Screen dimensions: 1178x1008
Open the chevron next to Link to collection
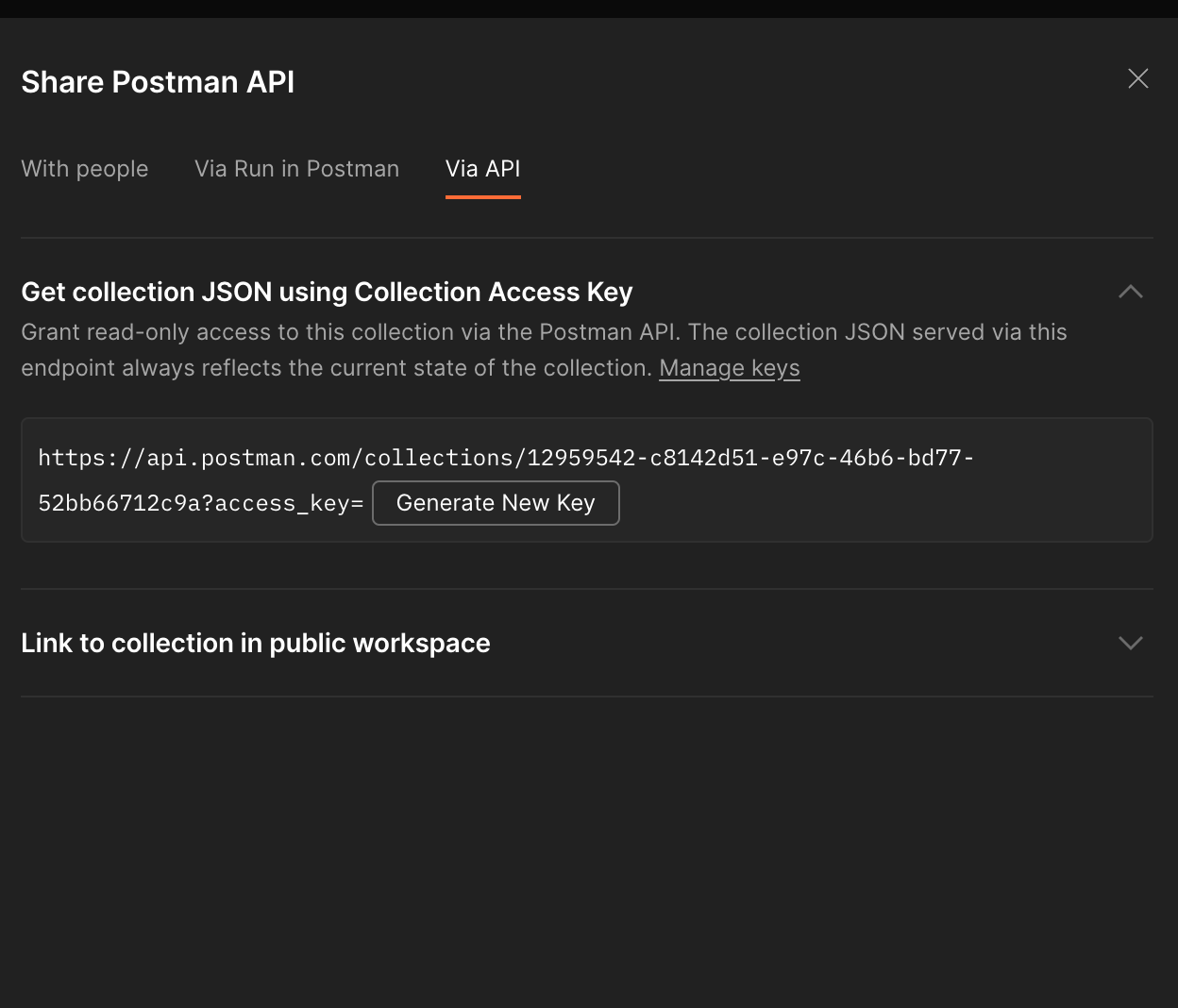(x=1130, y=643)
